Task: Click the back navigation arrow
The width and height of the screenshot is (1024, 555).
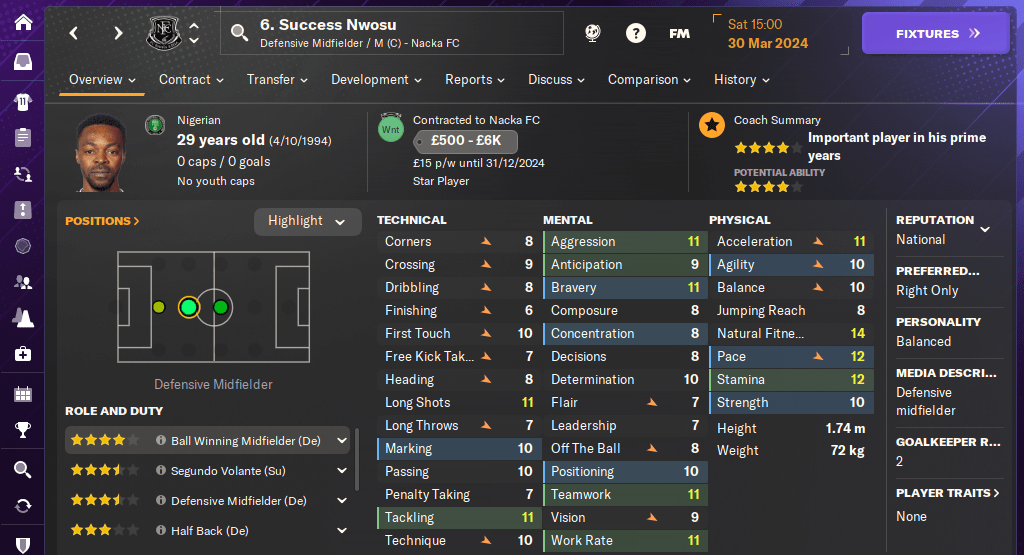Action: coord(74,33)
